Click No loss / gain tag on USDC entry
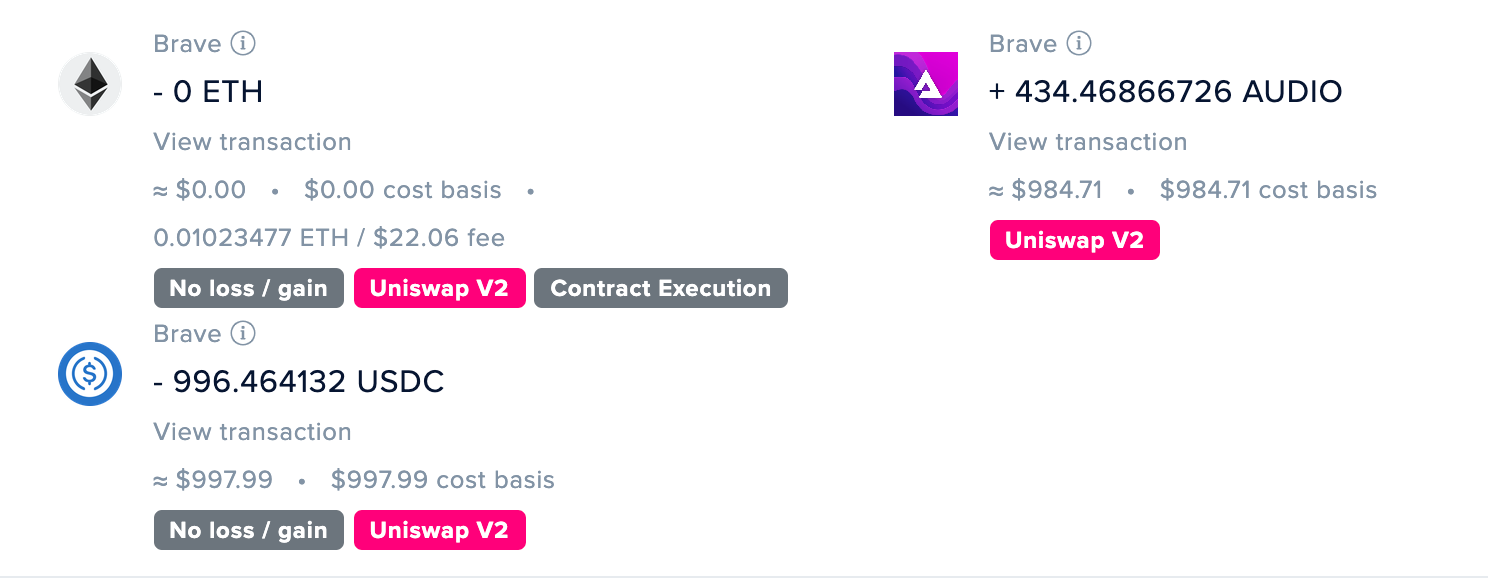1488x582 pixels. point(249,530)
